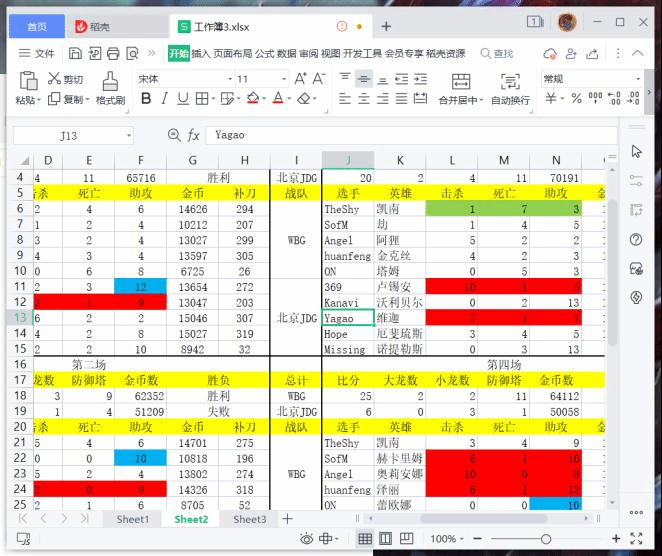The height and width of the screenshot is (556, 662).
Task: Select the Format Painter brush
Action: [110, 81]
